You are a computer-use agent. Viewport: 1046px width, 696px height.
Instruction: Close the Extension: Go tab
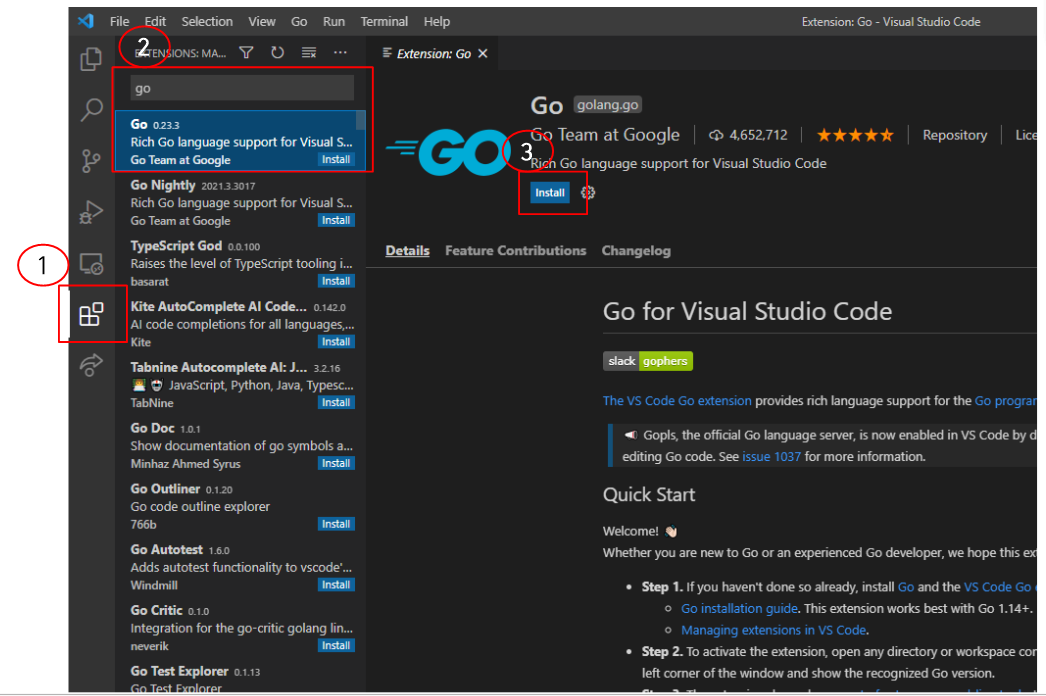pyautogui.click(x=483, y=53)
